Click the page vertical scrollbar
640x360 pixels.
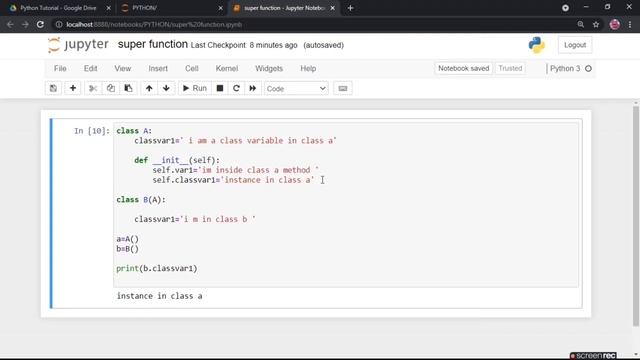pos(636,216)
